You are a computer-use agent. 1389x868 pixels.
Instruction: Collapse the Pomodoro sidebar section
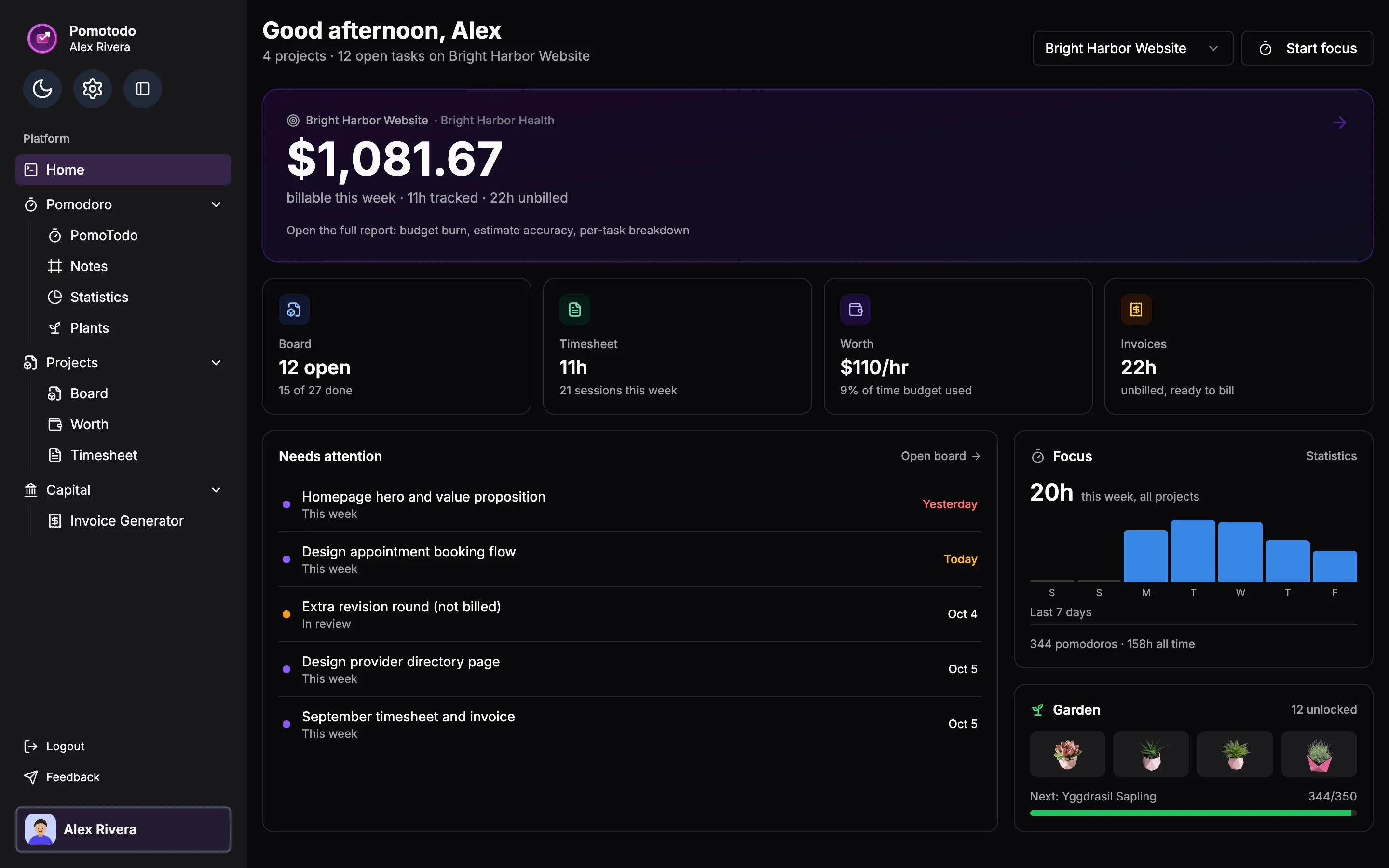pyautogui.click(x=216, y=204)
